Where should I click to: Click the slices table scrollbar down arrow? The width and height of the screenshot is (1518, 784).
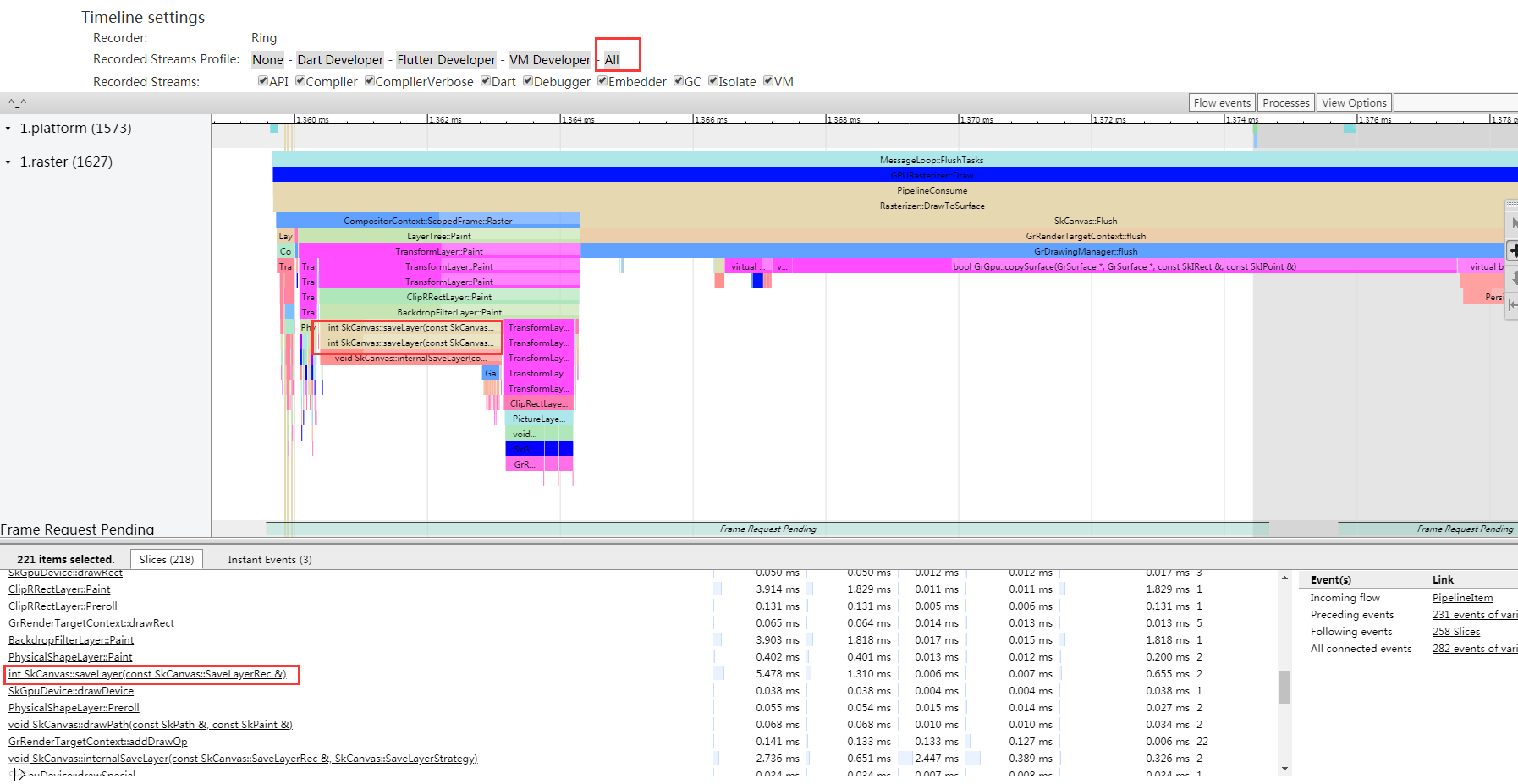[1284, 769]
